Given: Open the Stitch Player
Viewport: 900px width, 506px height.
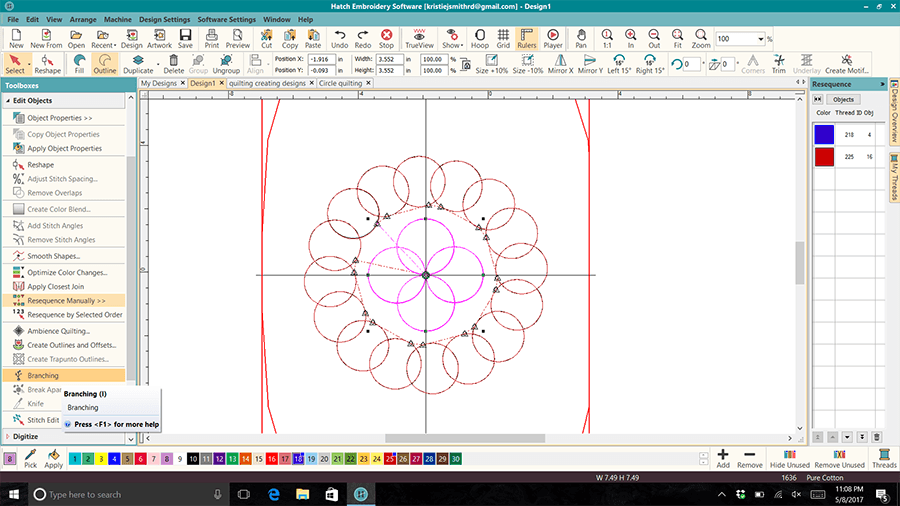Looking at the screenshot, I should point(552,38).
